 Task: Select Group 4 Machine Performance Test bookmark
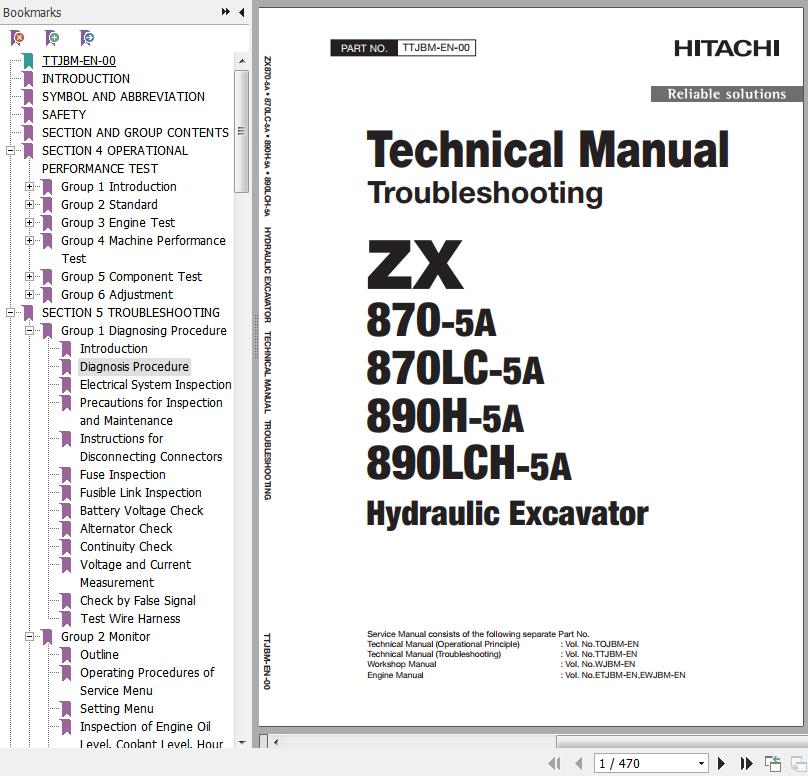pyautogui.click(x=143, y=249)
